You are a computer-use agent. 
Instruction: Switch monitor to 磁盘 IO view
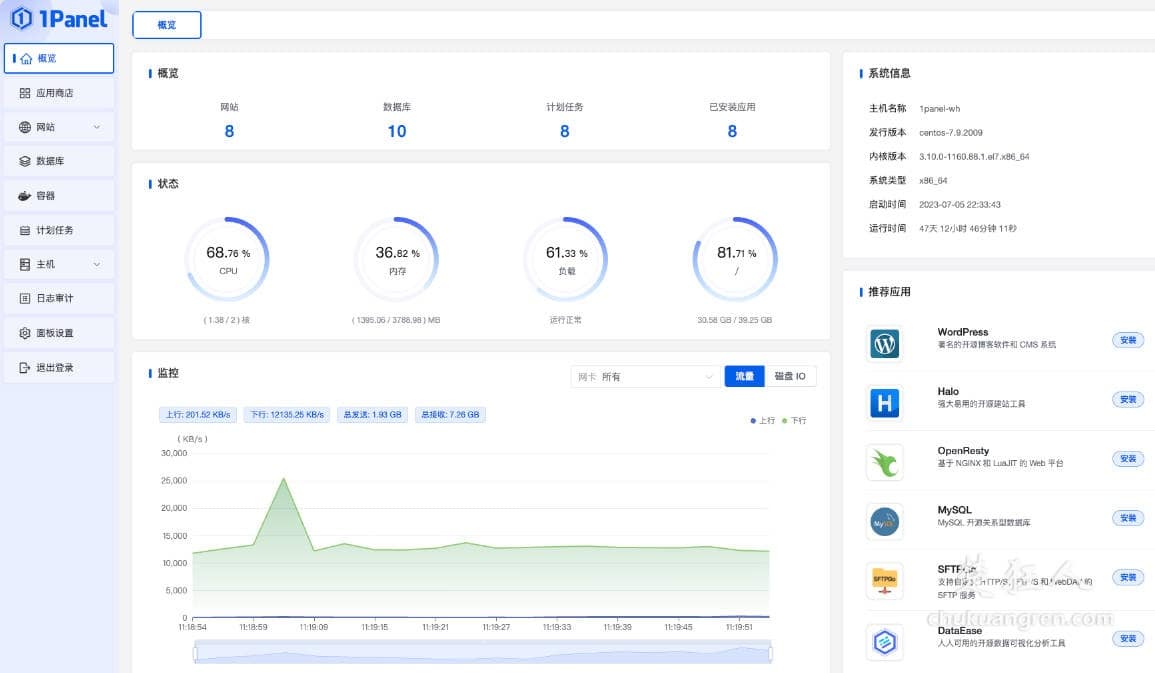(x=791, y=376)
